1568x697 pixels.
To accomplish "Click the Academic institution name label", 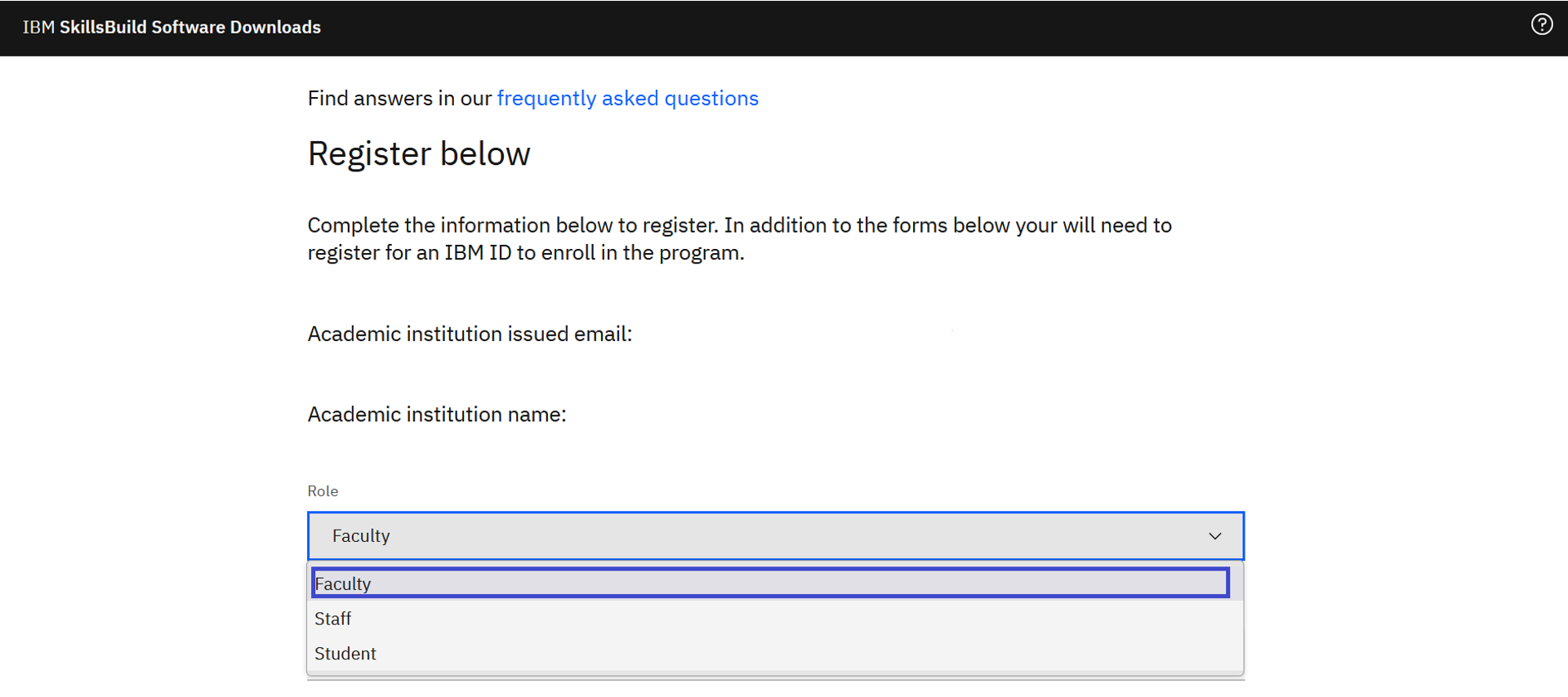I will pos(437,415).
